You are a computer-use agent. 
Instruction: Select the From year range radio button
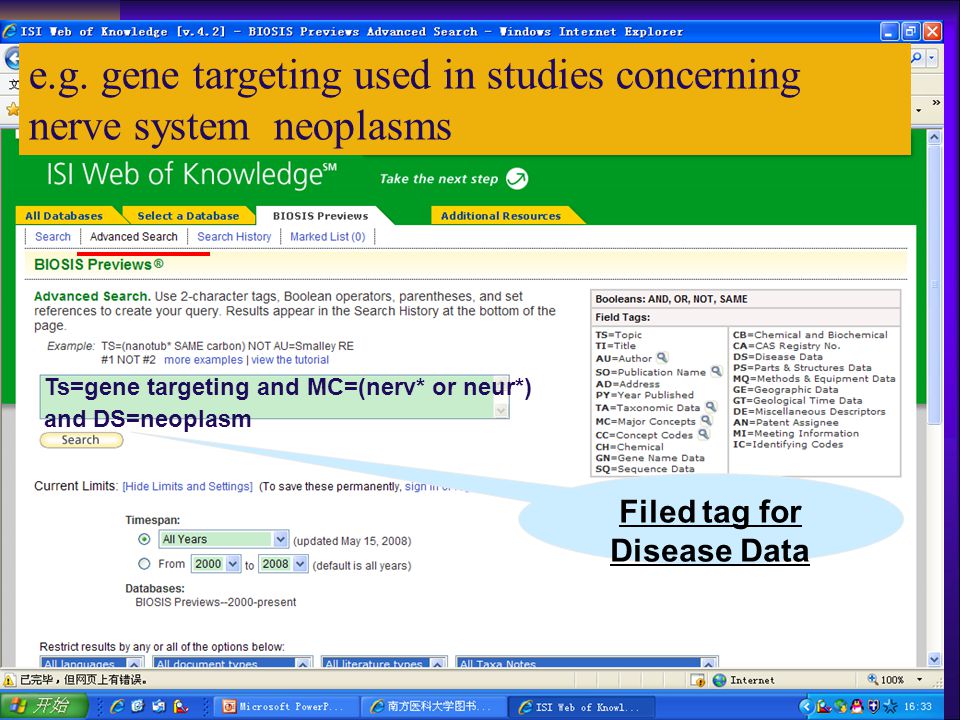(x=144, y=564)
